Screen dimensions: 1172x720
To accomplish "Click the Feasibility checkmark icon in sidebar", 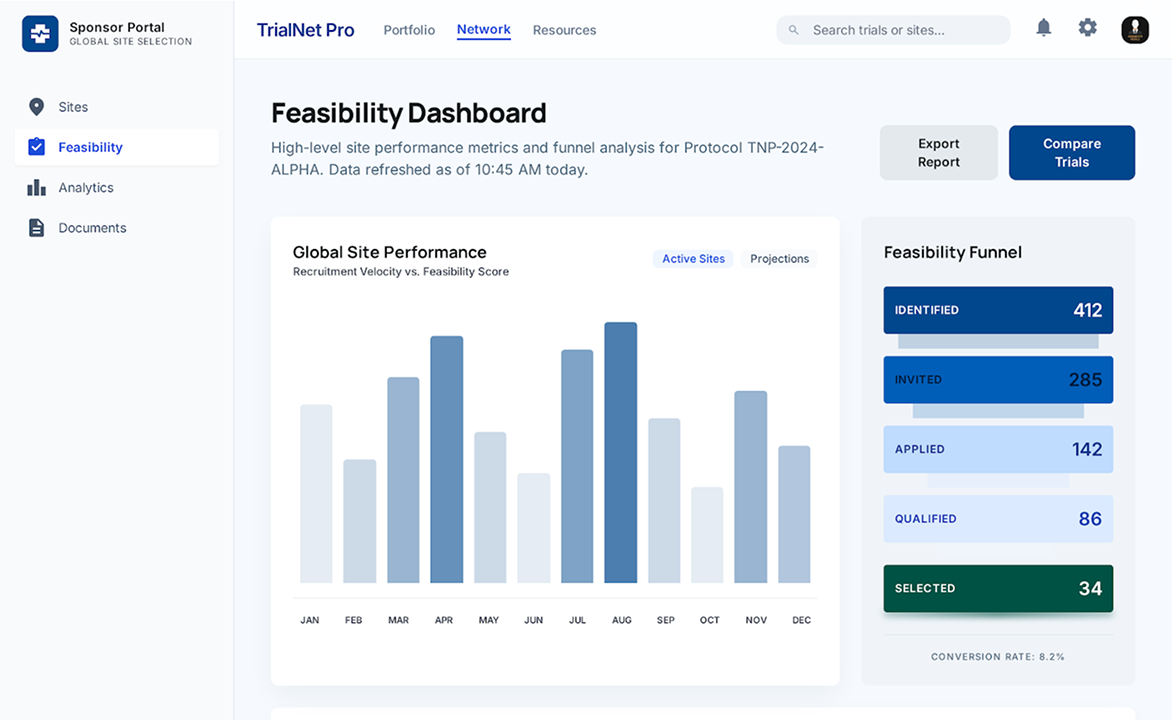I will pyautogui.click(x=37, y=146).
